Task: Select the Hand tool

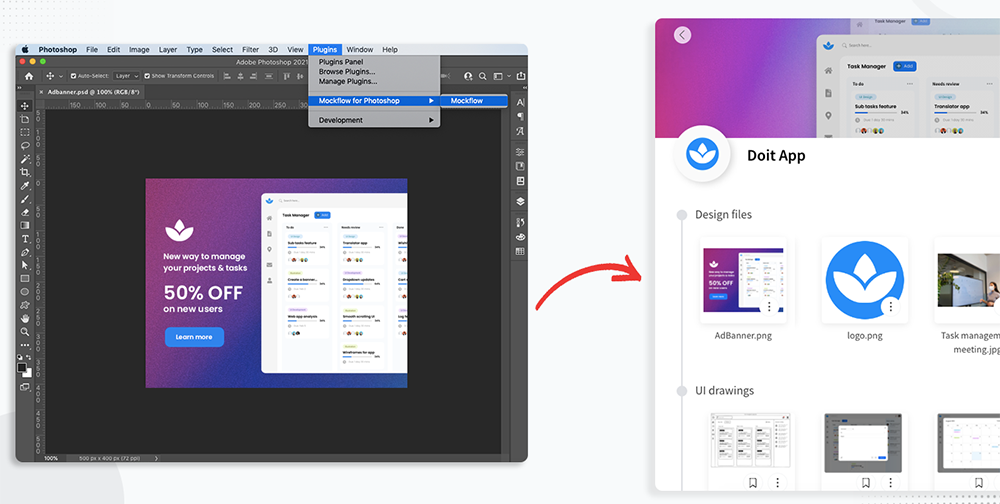Action: tap(25, 318)
